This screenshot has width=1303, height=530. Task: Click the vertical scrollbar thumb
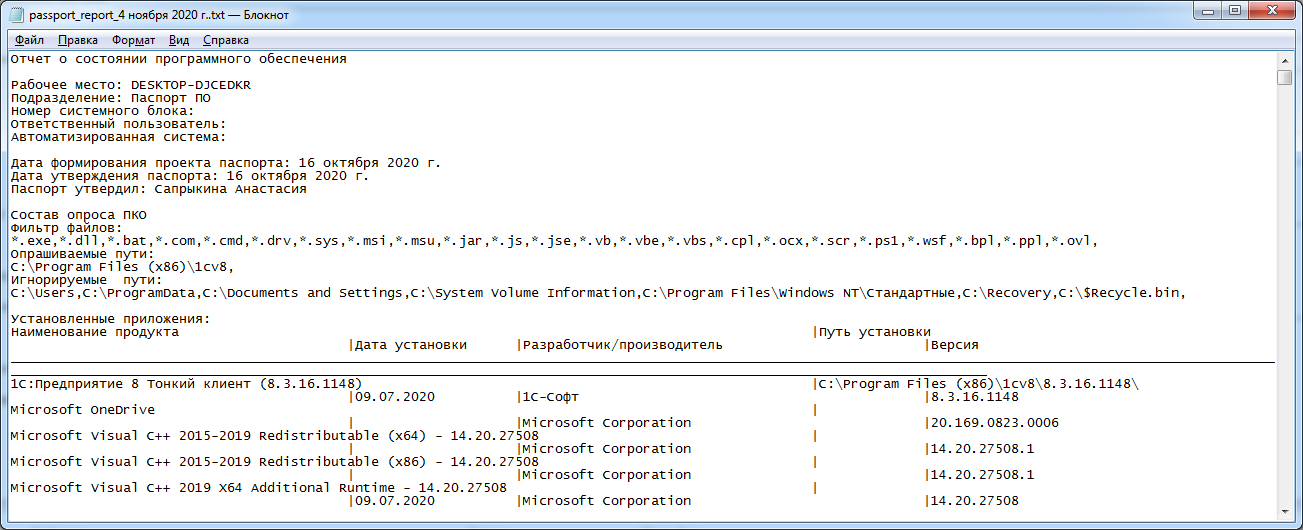pos(1284,78)
